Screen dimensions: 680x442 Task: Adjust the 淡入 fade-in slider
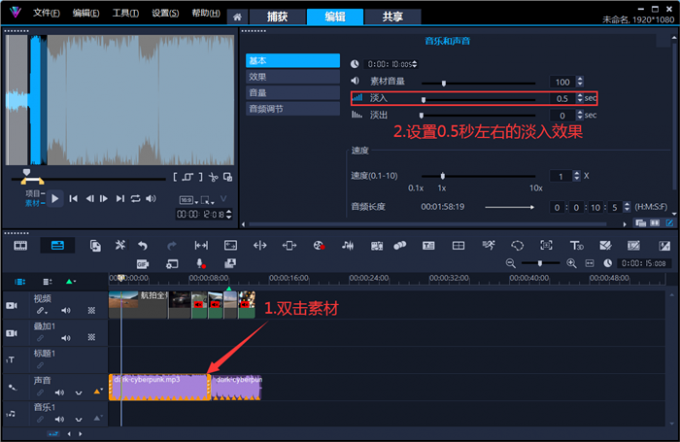[424, 100]
